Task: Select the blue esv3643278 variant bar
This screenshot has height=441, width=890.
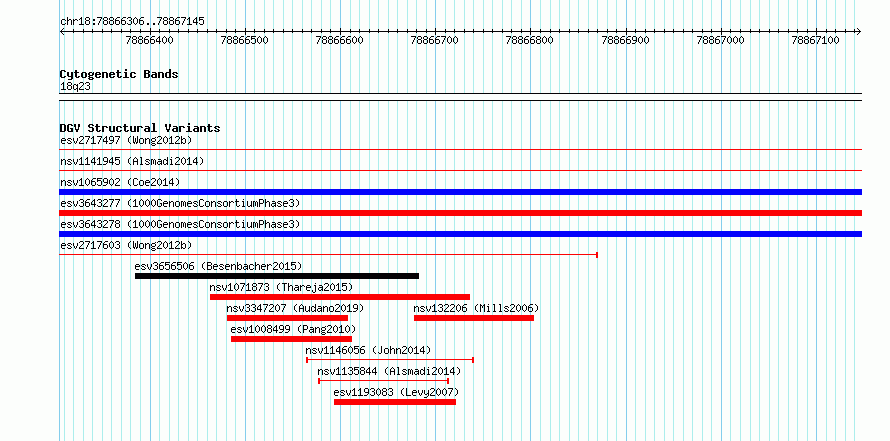Action: (461, 234)
